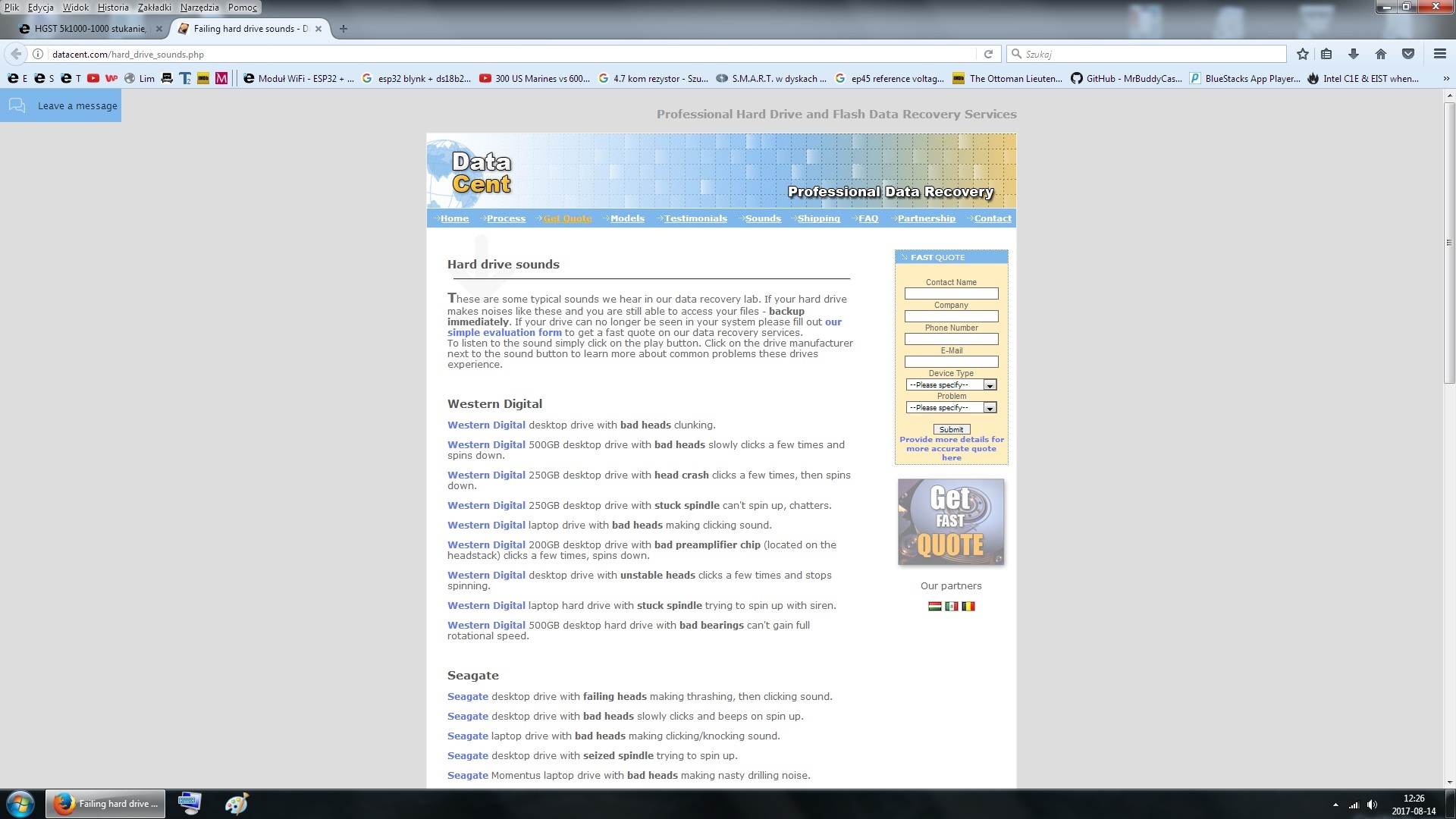Show bookmarks list icon in toolbar
Image resolution: width=1456 pixels, height=819 pixels.
(1326, 54)
